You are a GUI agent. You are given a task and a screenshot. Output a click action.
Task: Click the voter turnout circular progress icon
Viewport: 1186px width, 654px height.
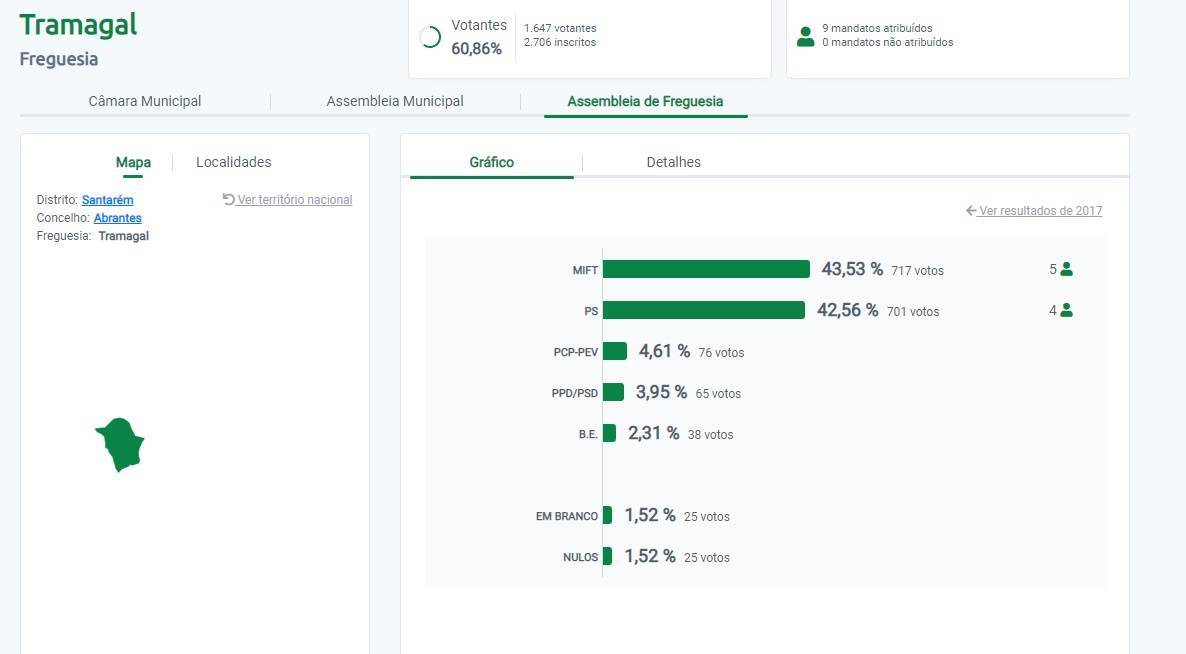coord(431,37)
